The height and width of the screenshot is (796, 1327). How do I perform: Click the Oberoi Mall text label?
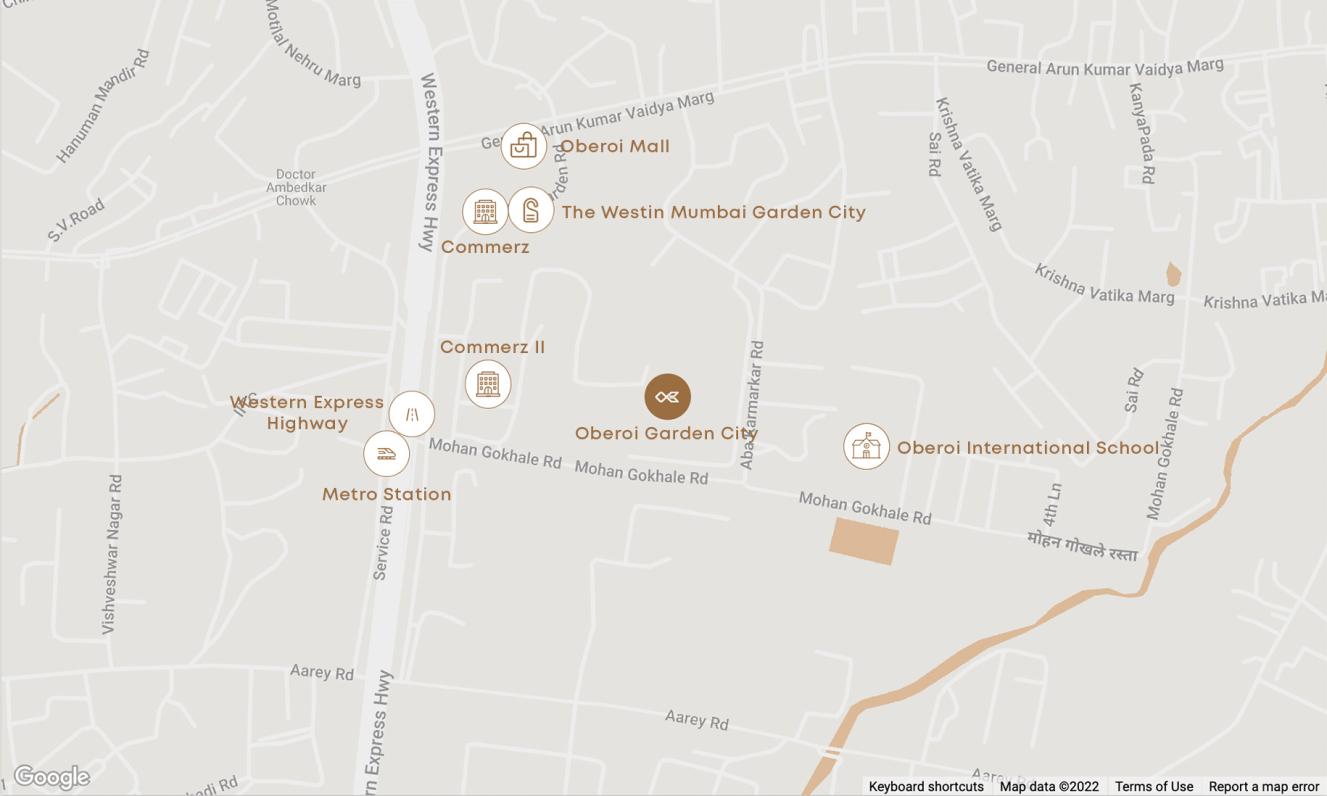point(615,146)
